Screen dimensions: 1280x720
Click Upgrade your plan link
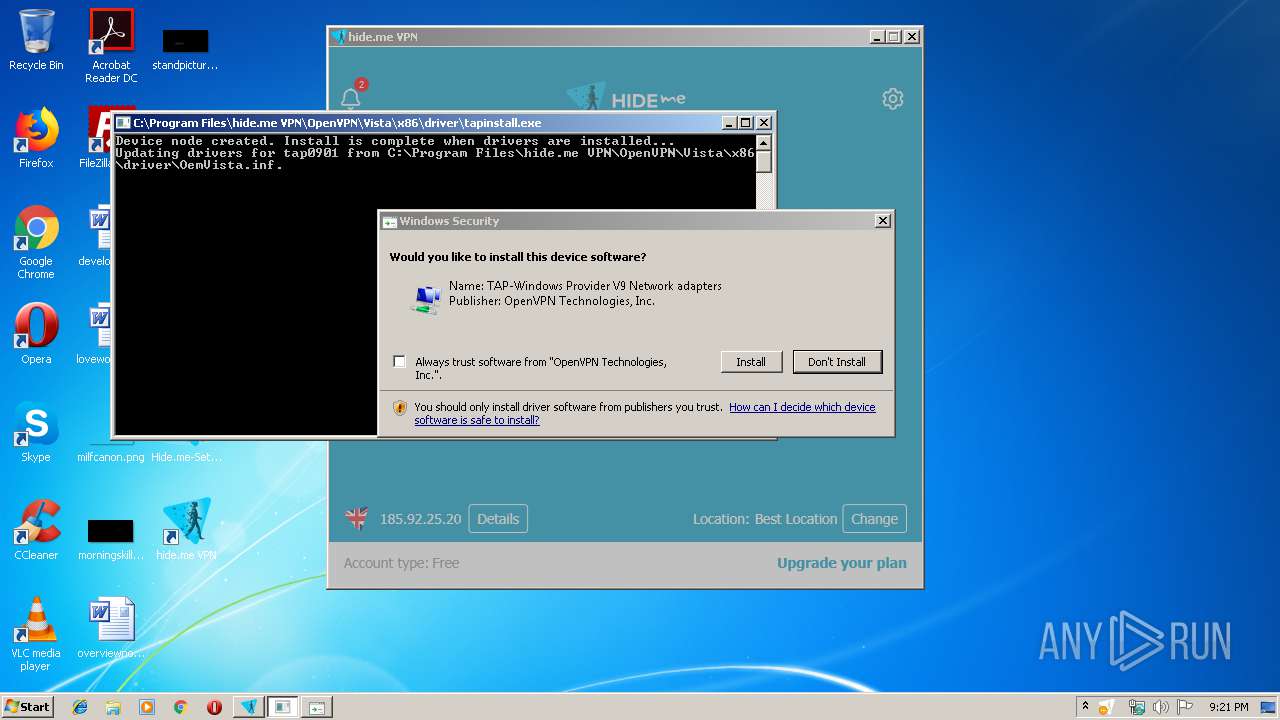pos(842,563)
